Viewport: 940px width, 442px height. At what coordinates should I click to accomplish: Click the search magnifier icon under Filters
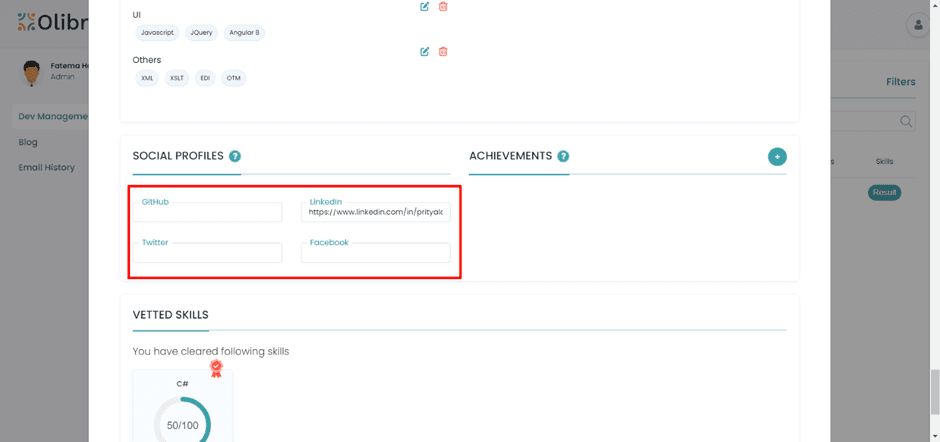(x=905, y=121)
